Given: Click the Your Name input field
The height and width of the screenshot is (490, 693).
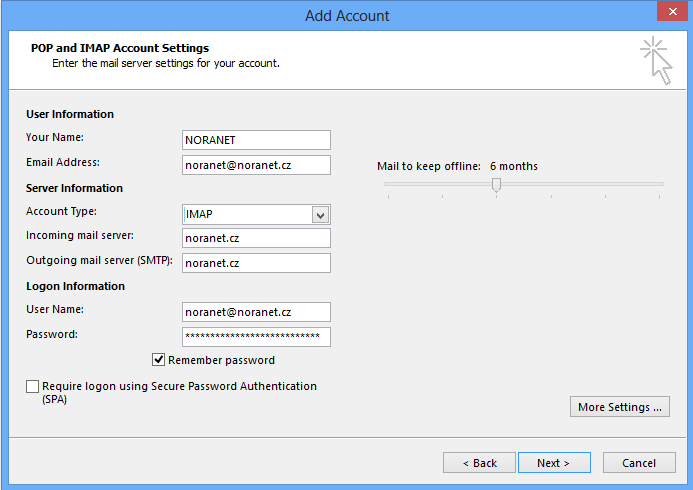Looking at the screenshot, I should click(256, 140).
